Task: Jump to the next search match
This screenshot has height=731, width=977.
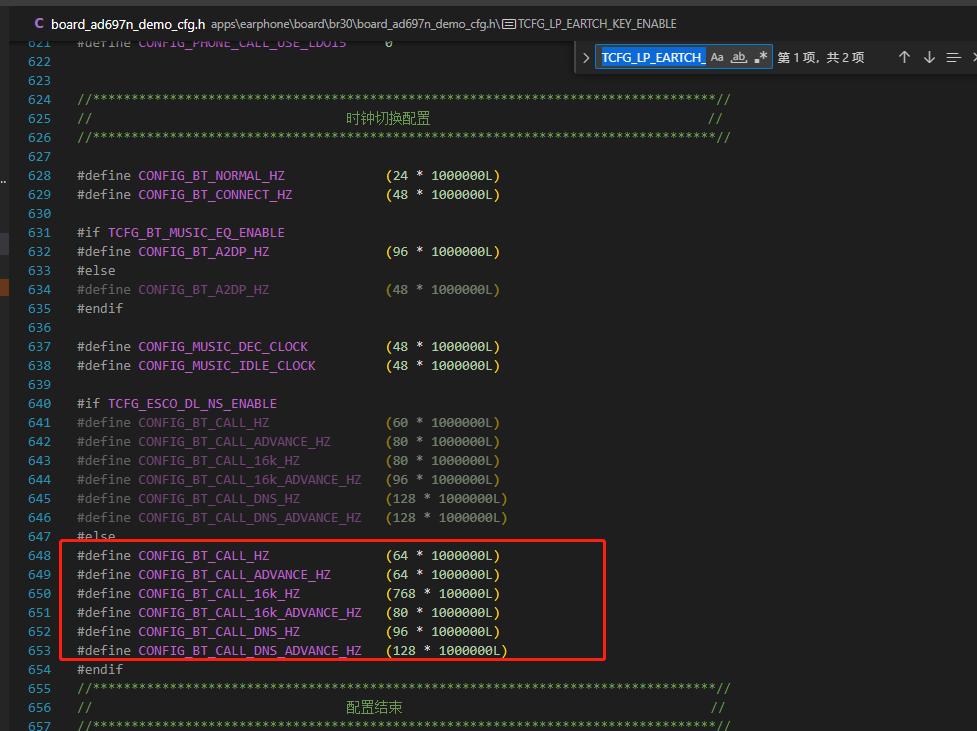Action: (929, 57)
